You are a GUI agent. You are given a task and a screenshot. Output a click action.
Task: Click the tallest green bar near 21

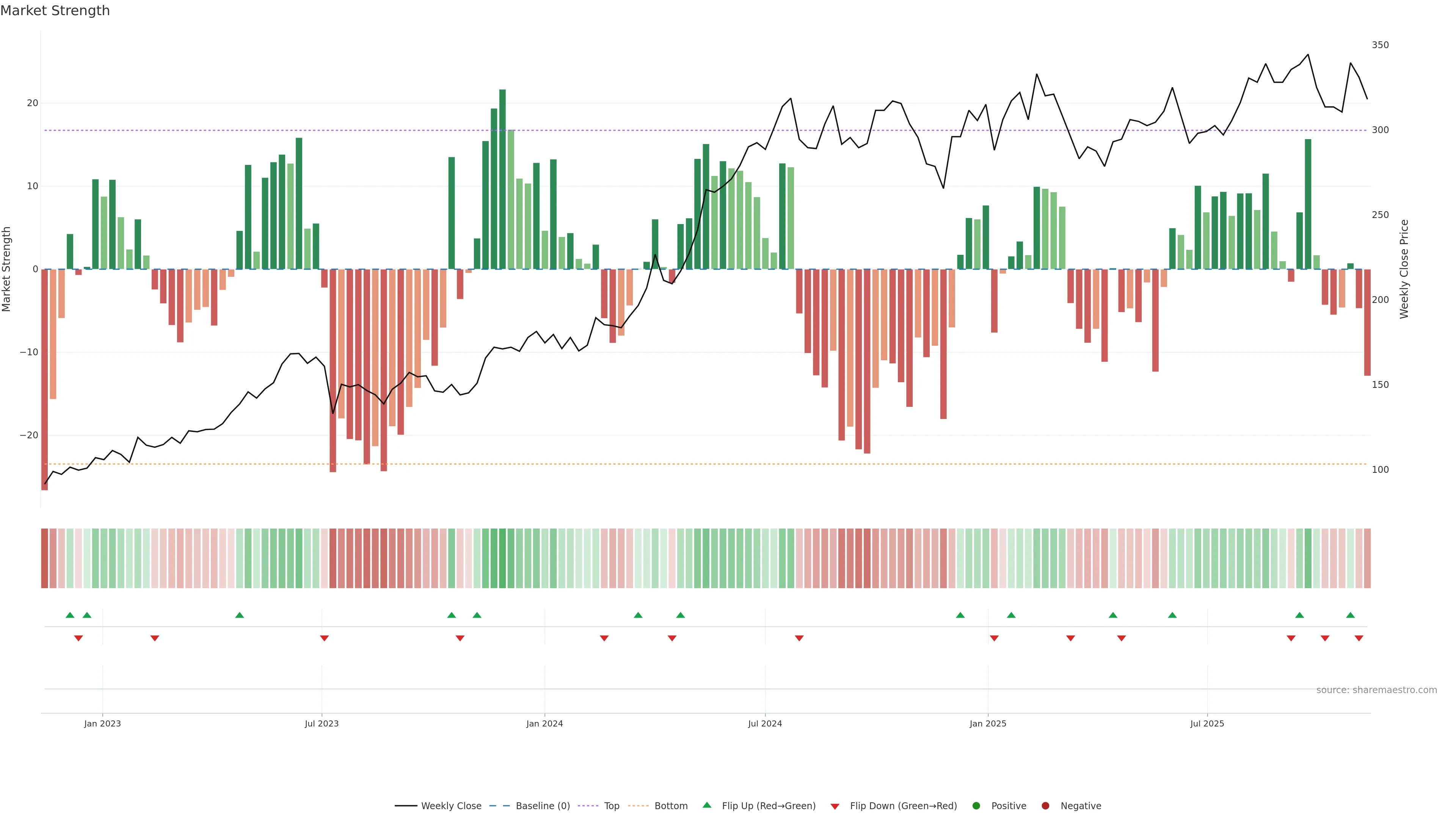(x=502, y=179)
